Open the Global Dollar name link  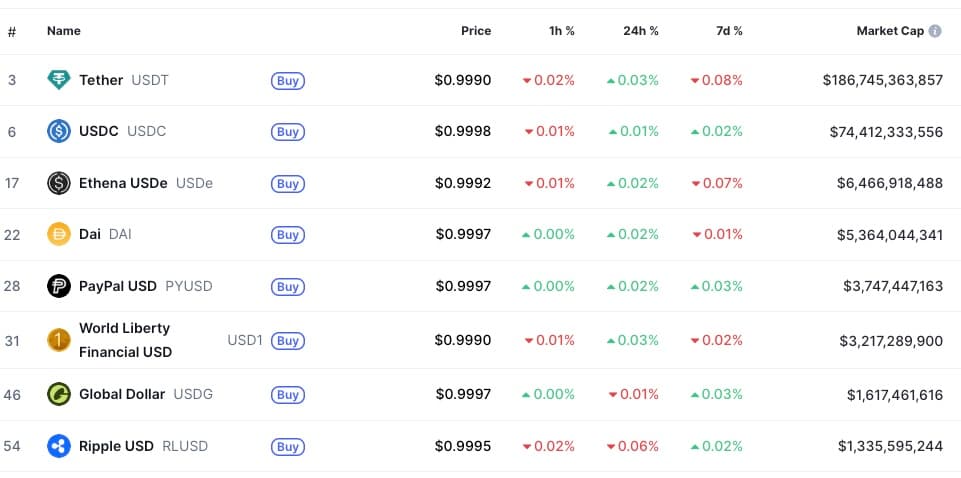coord(122,394)
